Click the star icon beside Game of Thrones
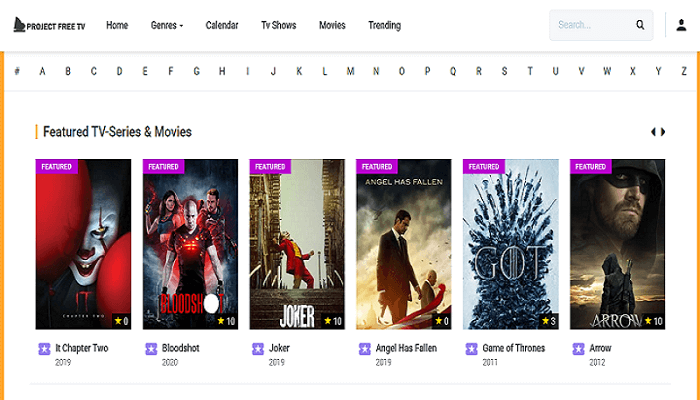 471,349
